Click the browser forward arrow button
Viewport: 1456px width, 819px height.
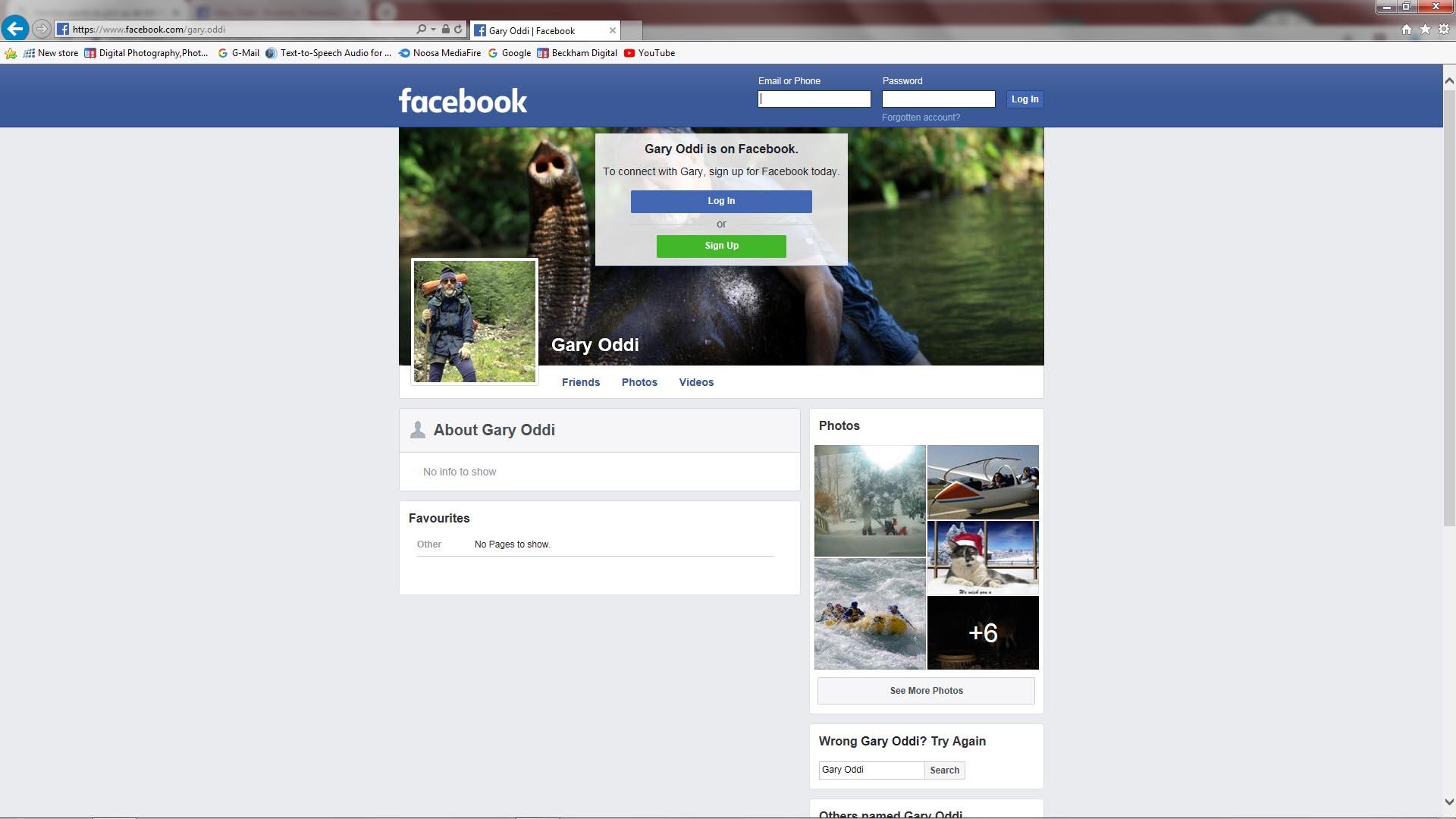(42, 29)
